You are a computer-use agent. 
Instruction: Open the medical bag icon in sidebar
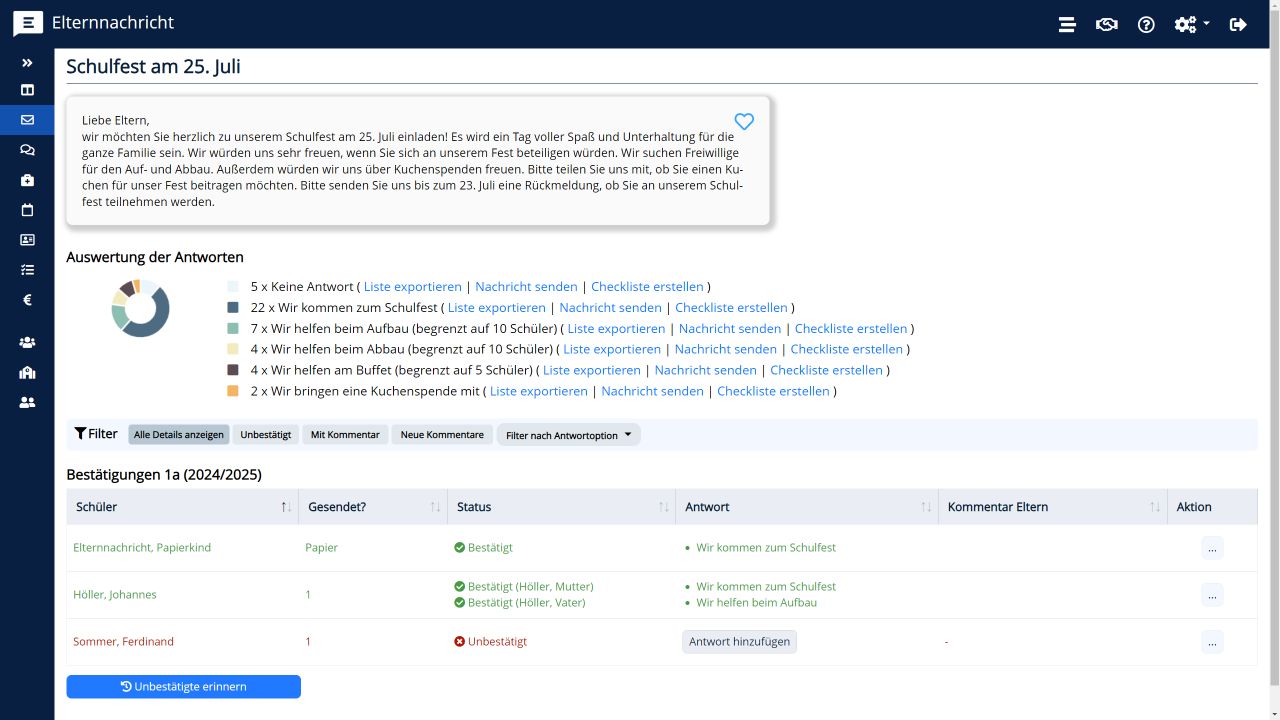27,180
